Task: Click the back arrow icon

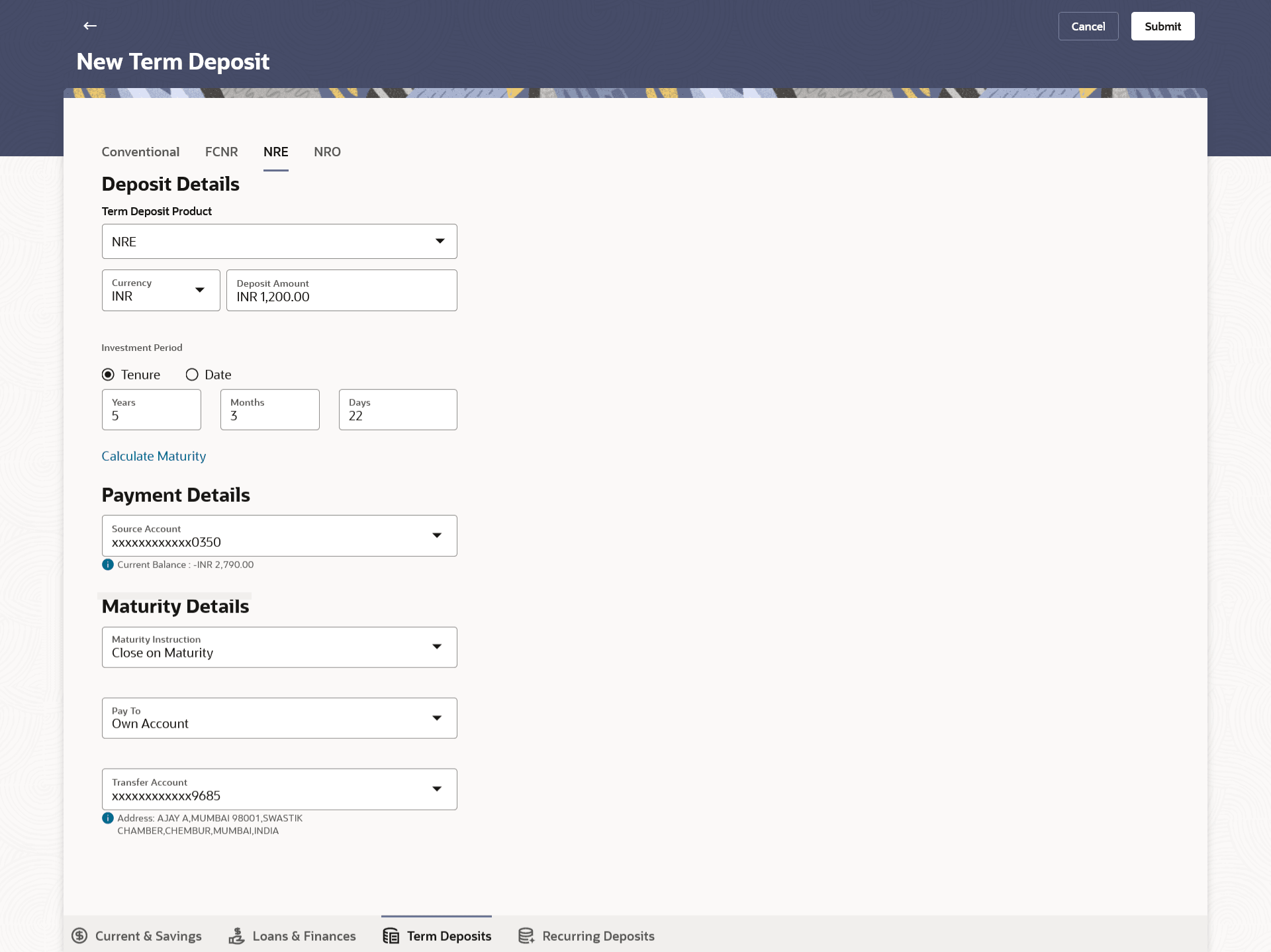Action: (90, 26)
